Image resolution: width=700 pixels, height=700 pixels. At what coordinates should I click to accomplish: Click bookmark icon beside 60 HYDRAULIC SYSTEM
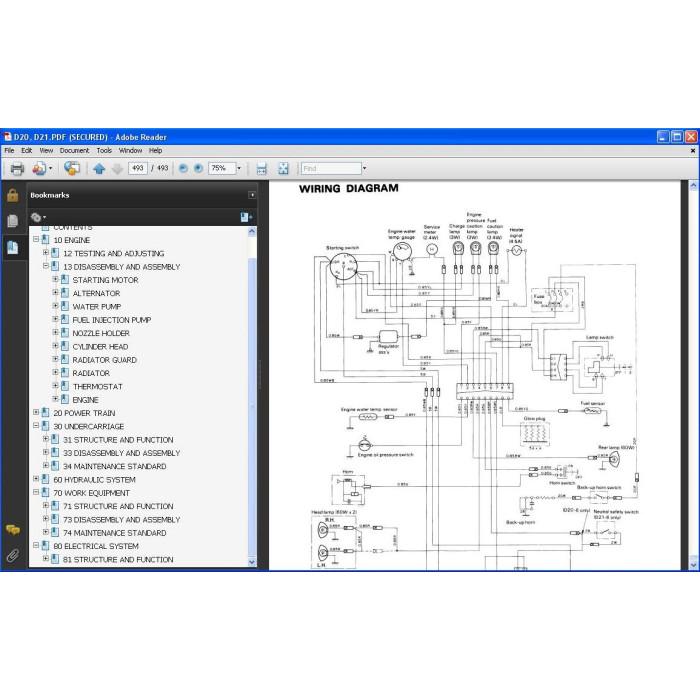[x=46, y=479]
